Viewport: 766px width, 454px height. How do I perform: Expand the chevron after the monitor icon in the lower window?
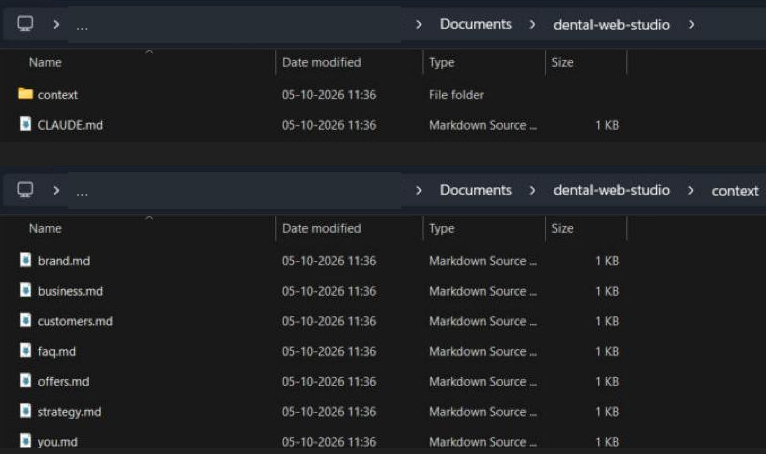[x=56, y=190]
